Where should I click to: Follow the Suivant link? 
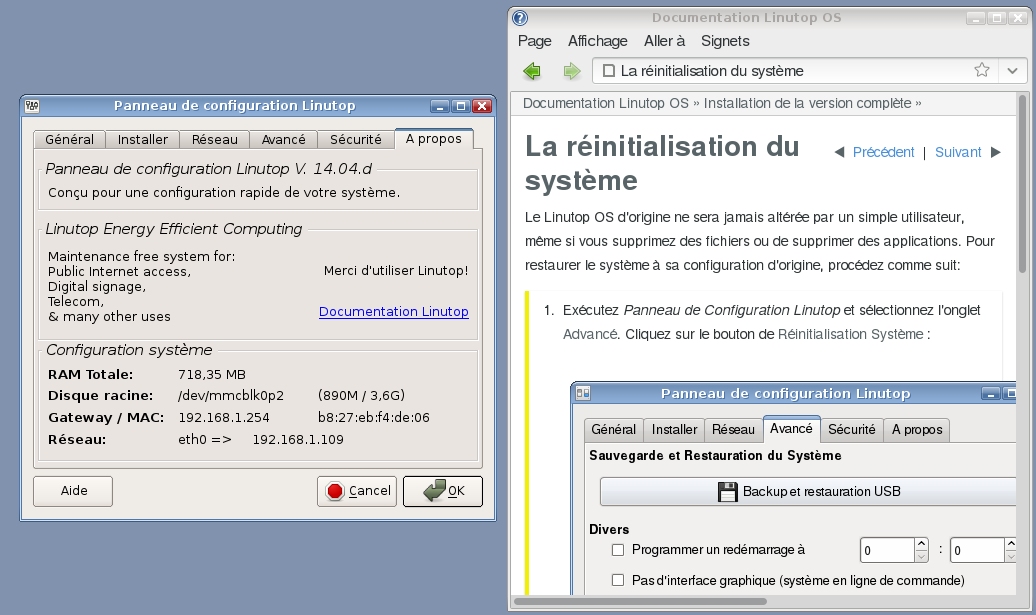[958, 152]
